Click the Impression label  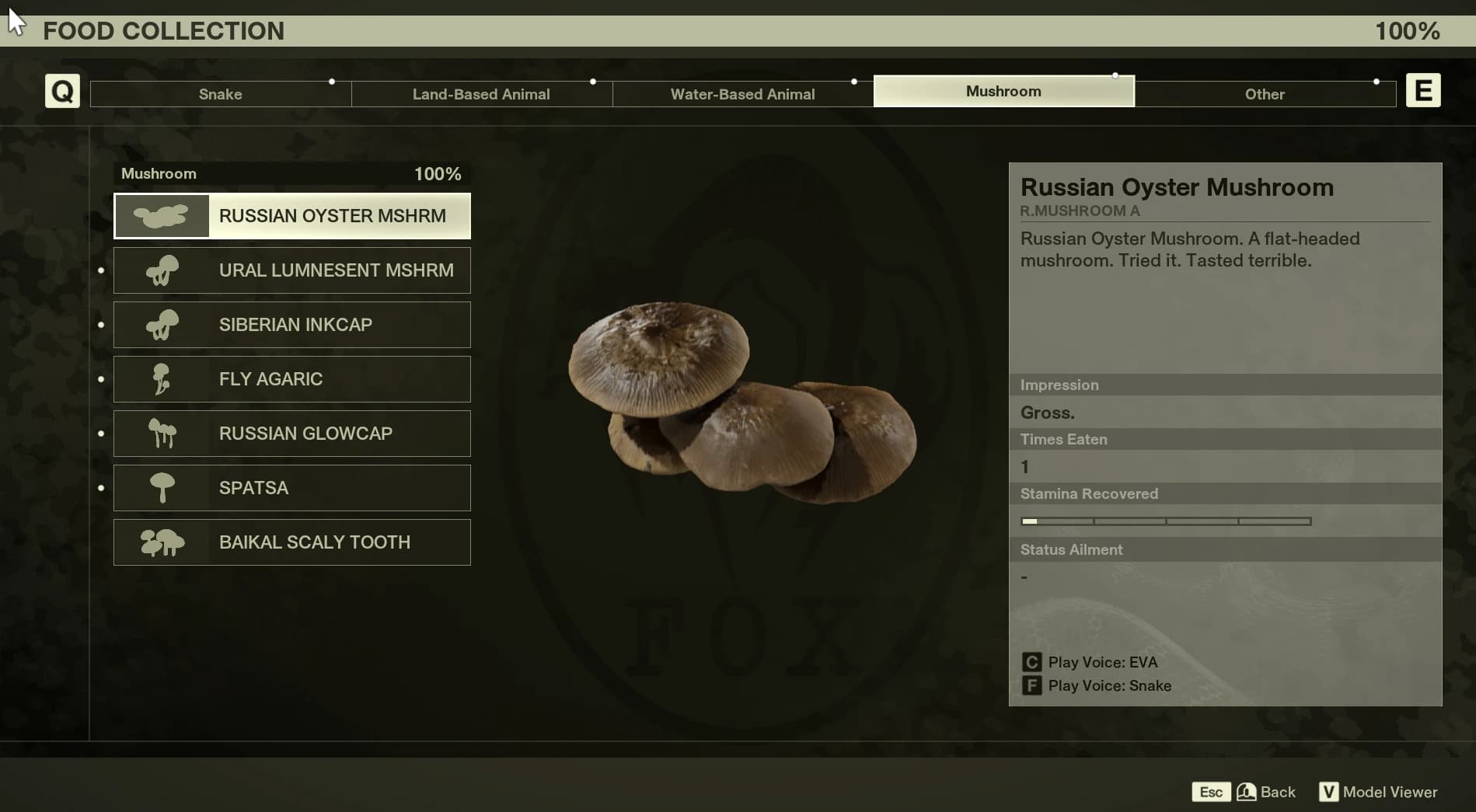coord(1059,385)
